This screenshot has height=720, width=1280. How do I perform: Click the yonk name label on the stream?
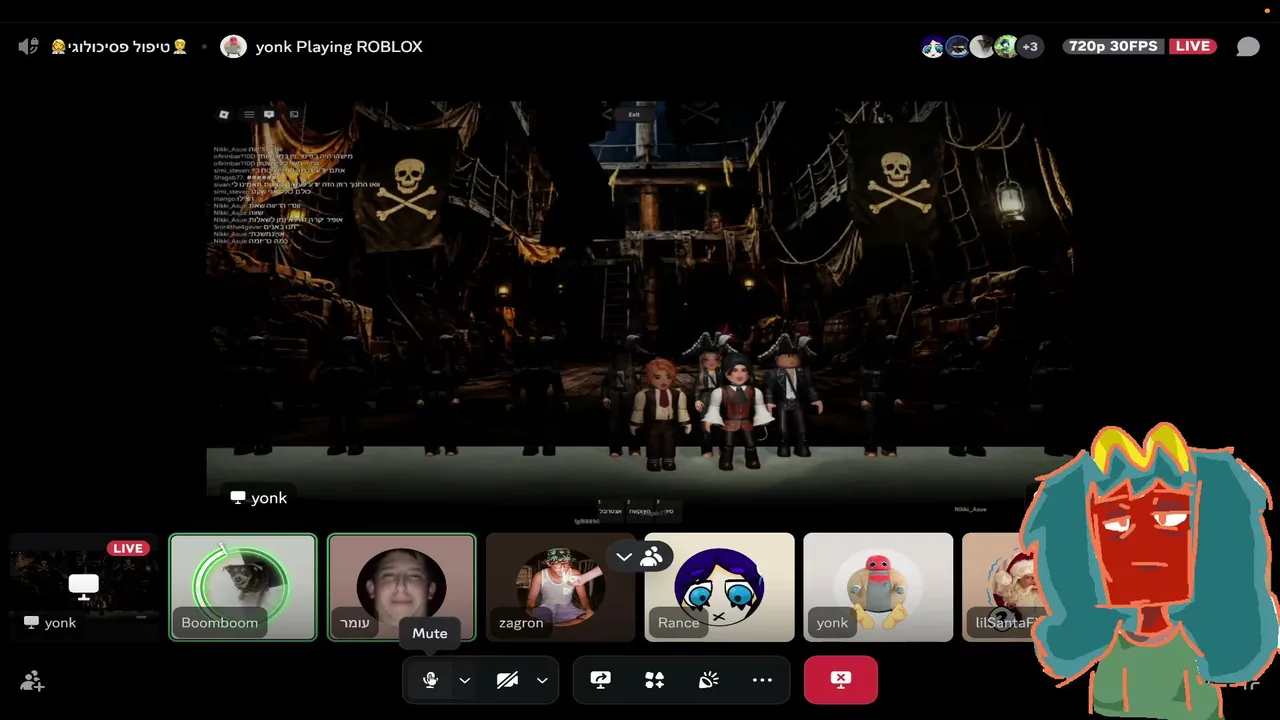pyautogui.click(x=259, y=498)
